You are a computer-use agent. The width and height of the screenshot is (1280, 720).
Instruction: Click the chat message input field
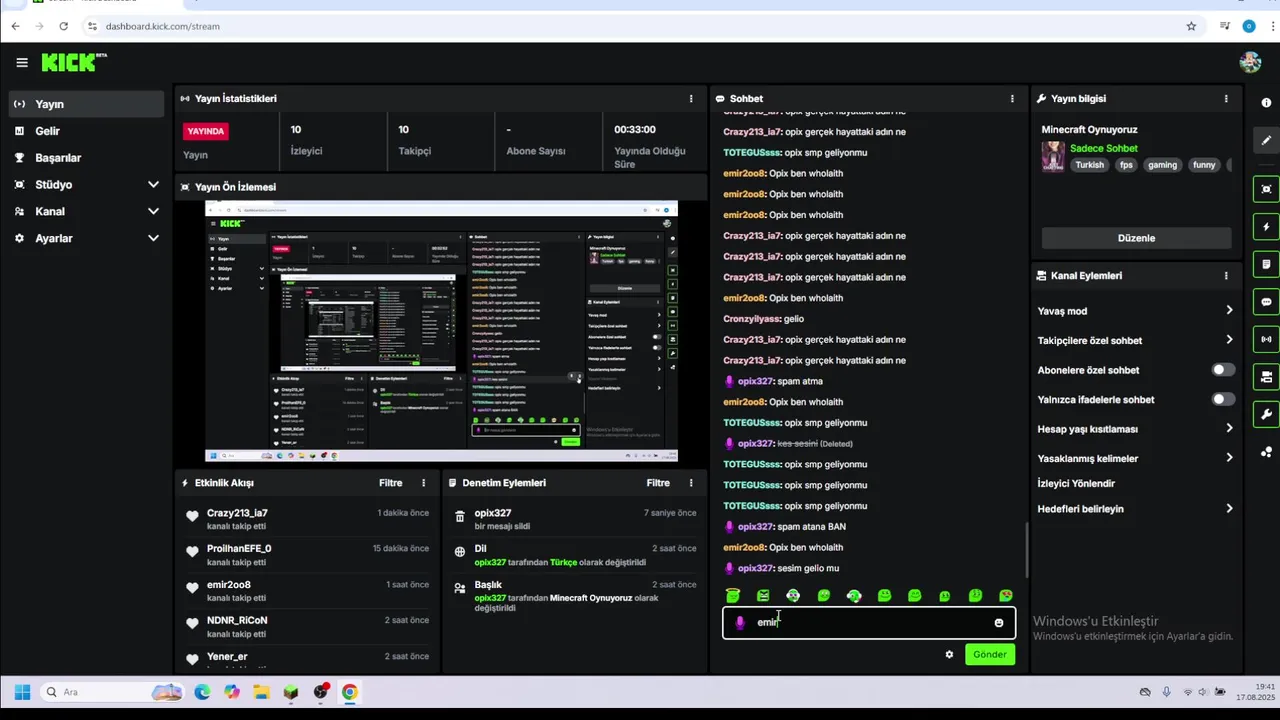[869, 623]
